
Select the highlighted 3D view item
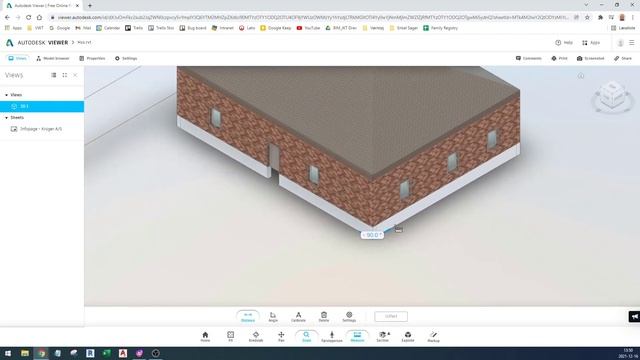tap(42, 106)
